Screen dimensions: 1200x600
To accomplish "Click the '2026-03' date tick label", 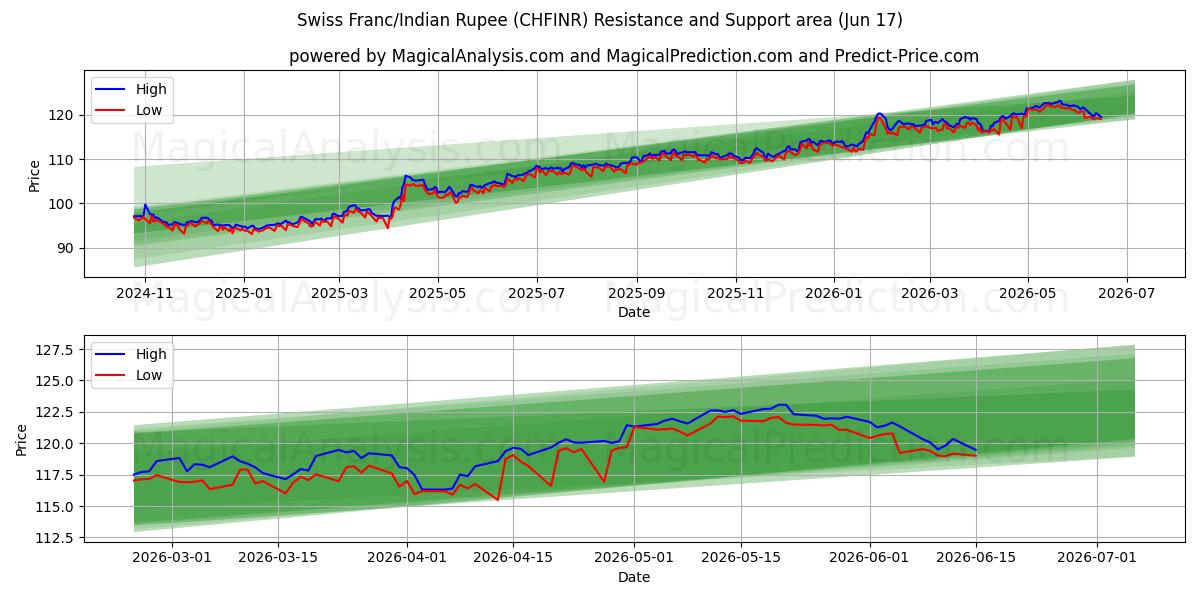I will point(930,294).
